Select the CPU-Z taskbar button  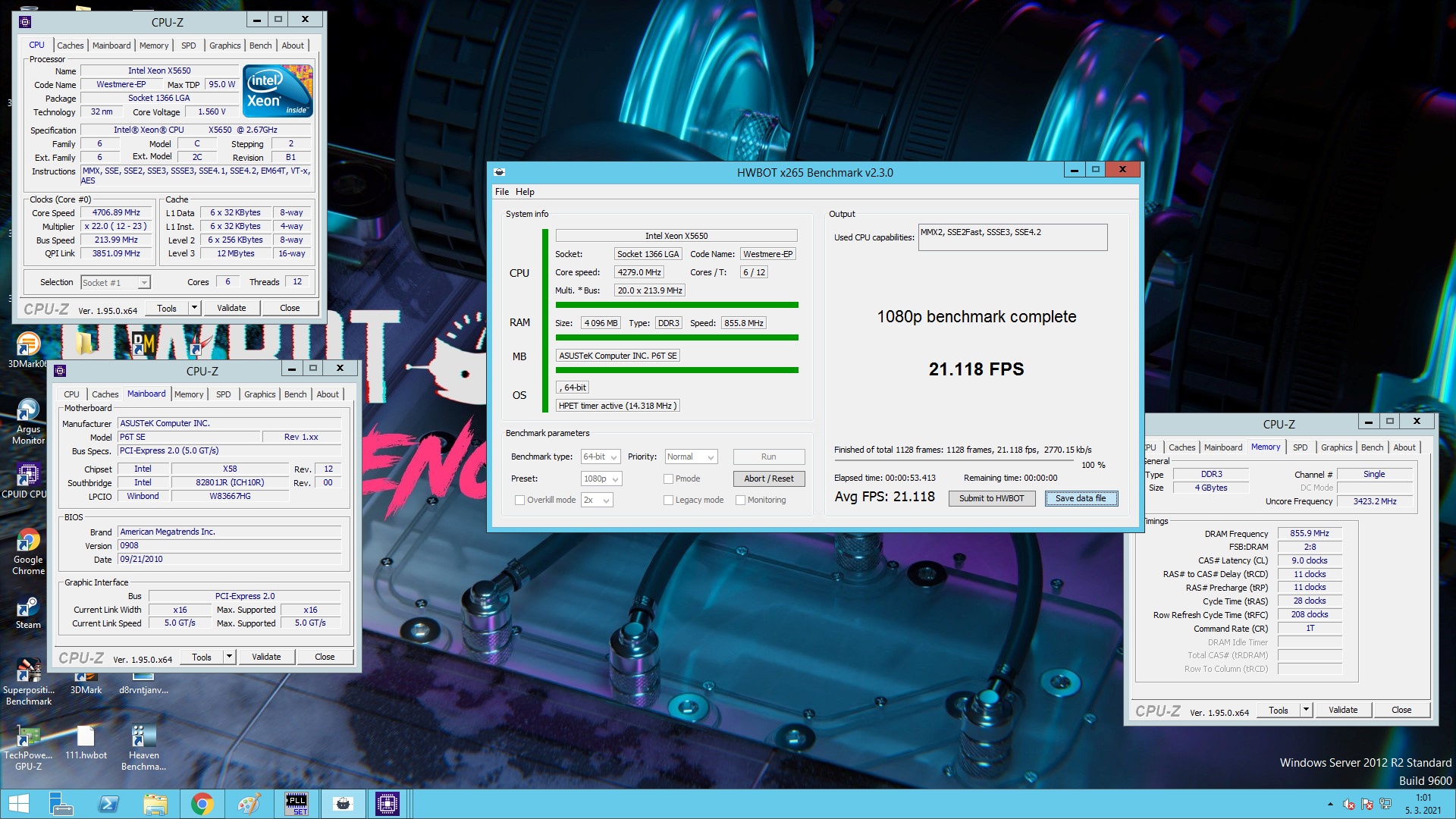(x=388, y=804)
